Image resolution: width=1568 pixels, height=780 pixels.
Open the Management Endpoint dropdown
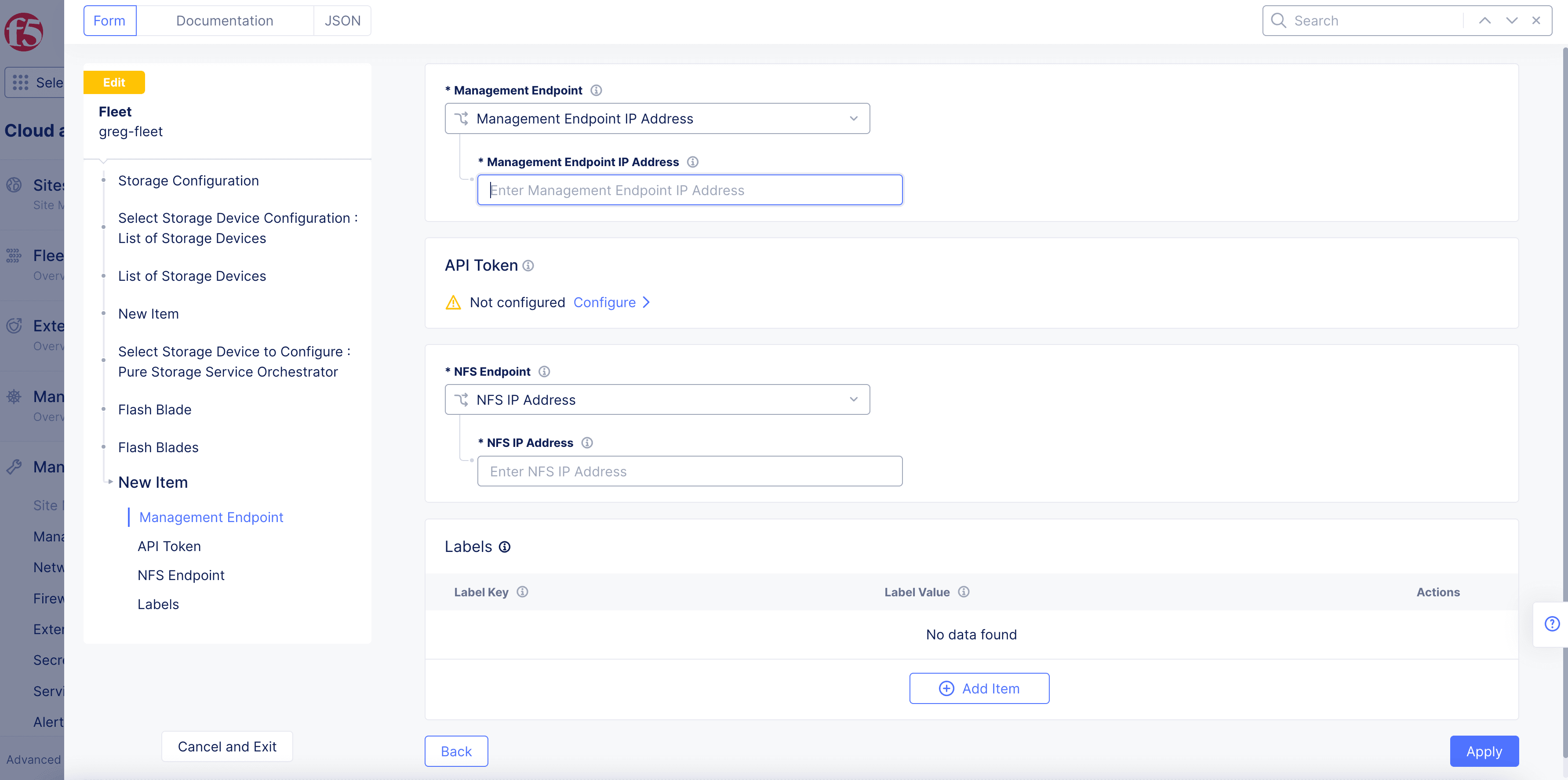657,119
